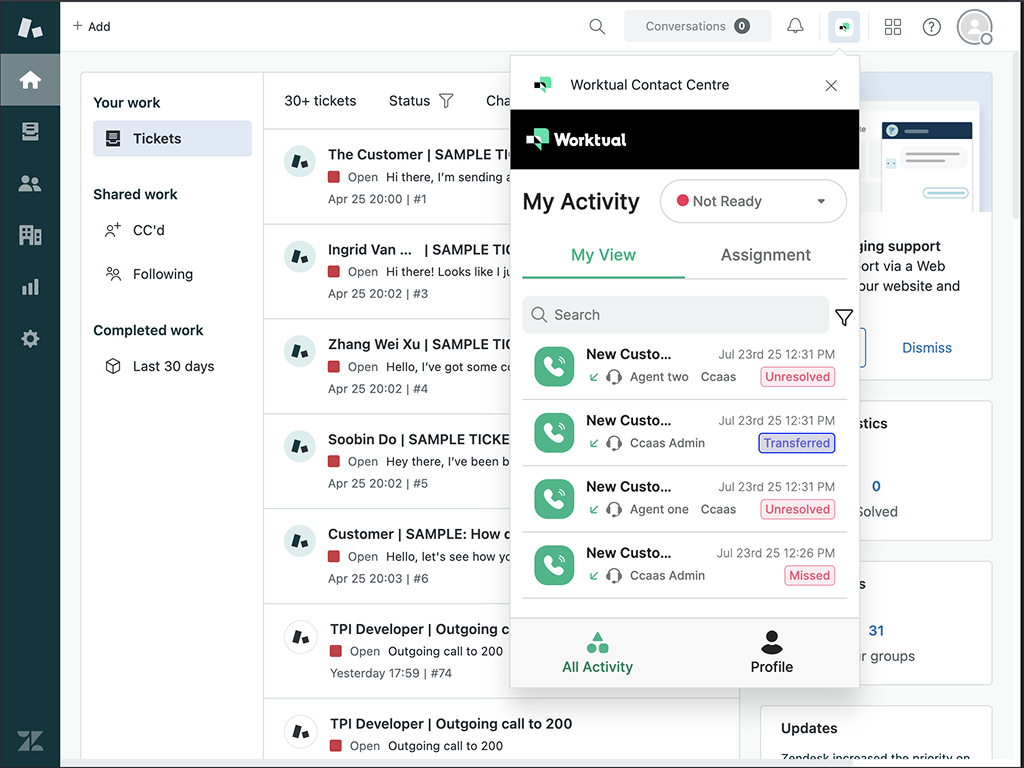Select the My View tab
This screenshot has height=768, width=1024.
[x=603, y=255]
